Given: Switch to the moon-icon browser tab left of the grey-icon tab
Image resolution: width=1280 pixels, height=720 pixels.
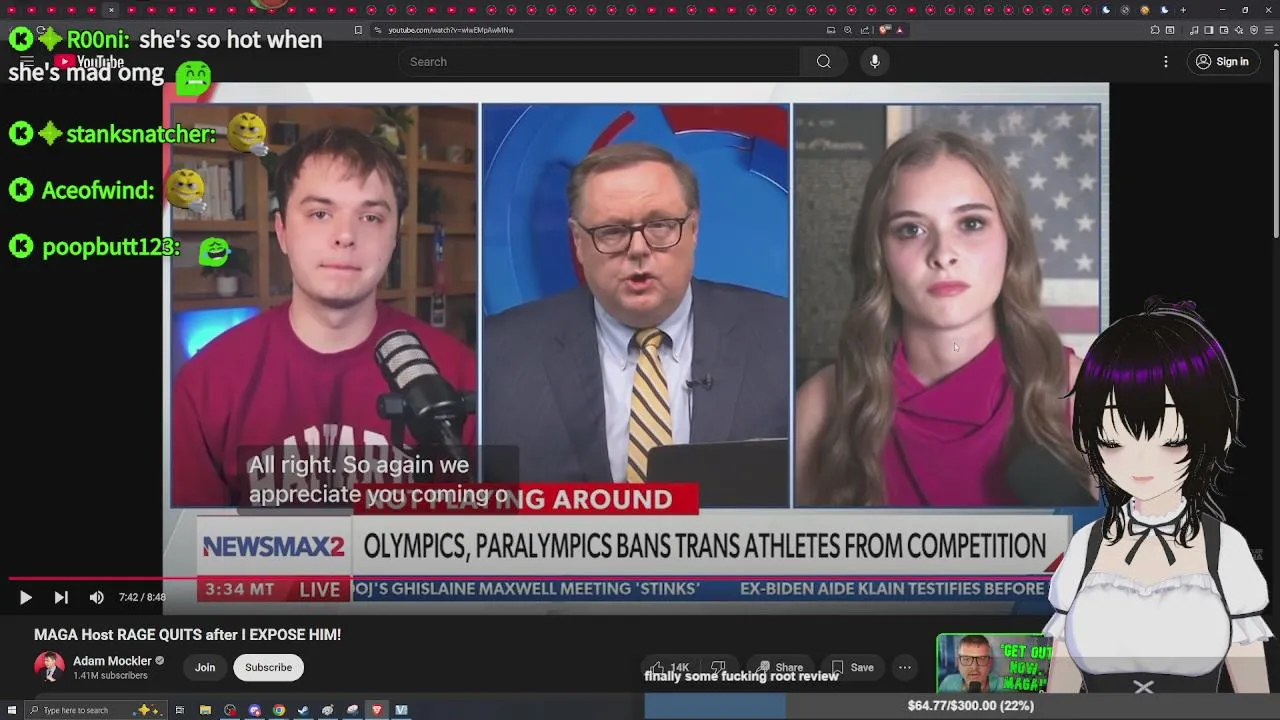Looking at the screenshot, I should (x=1106, y=10).
